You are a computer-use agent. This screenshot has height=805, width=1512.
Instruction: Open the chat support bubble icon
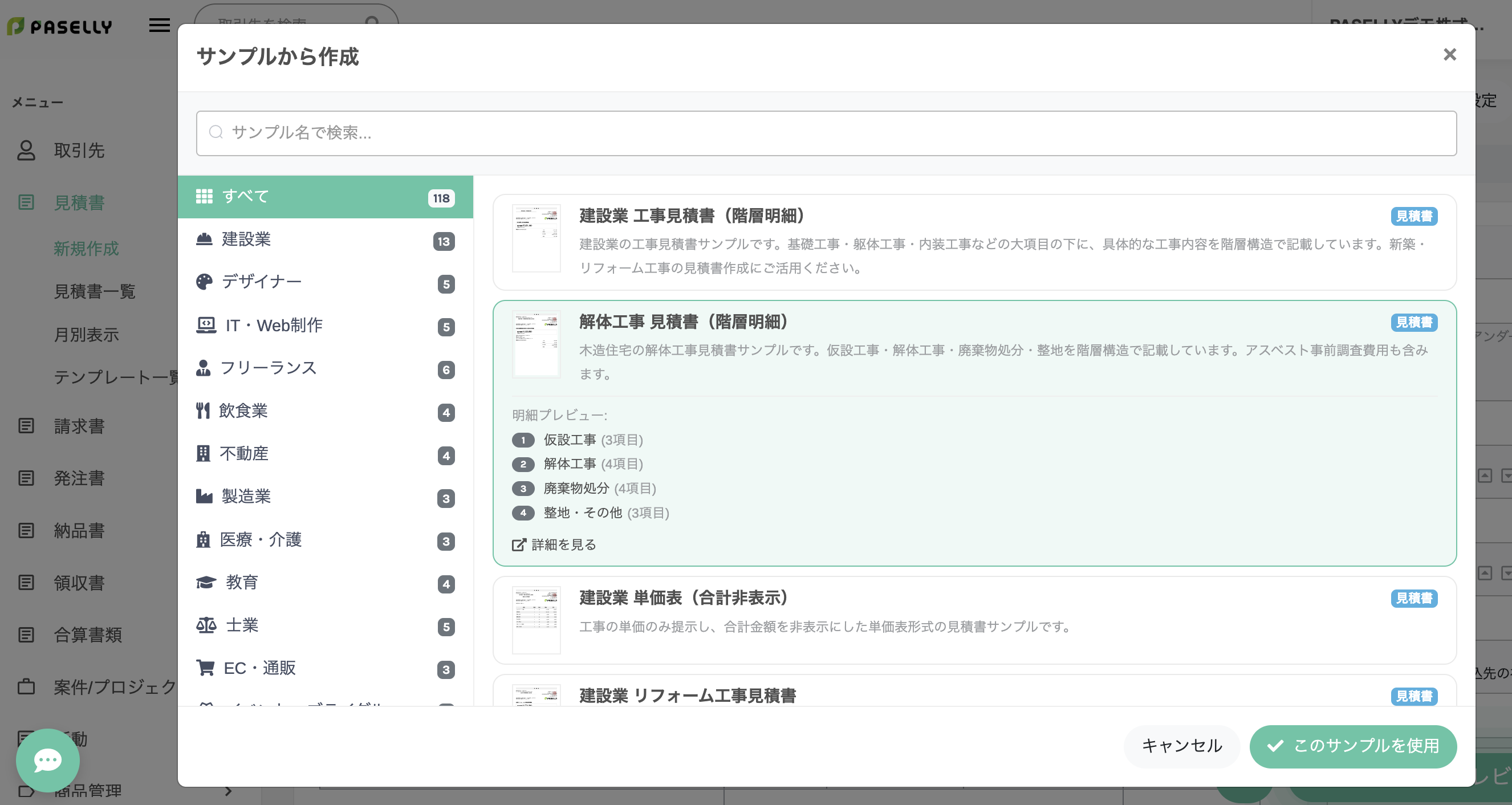click(x=47, y=761)
